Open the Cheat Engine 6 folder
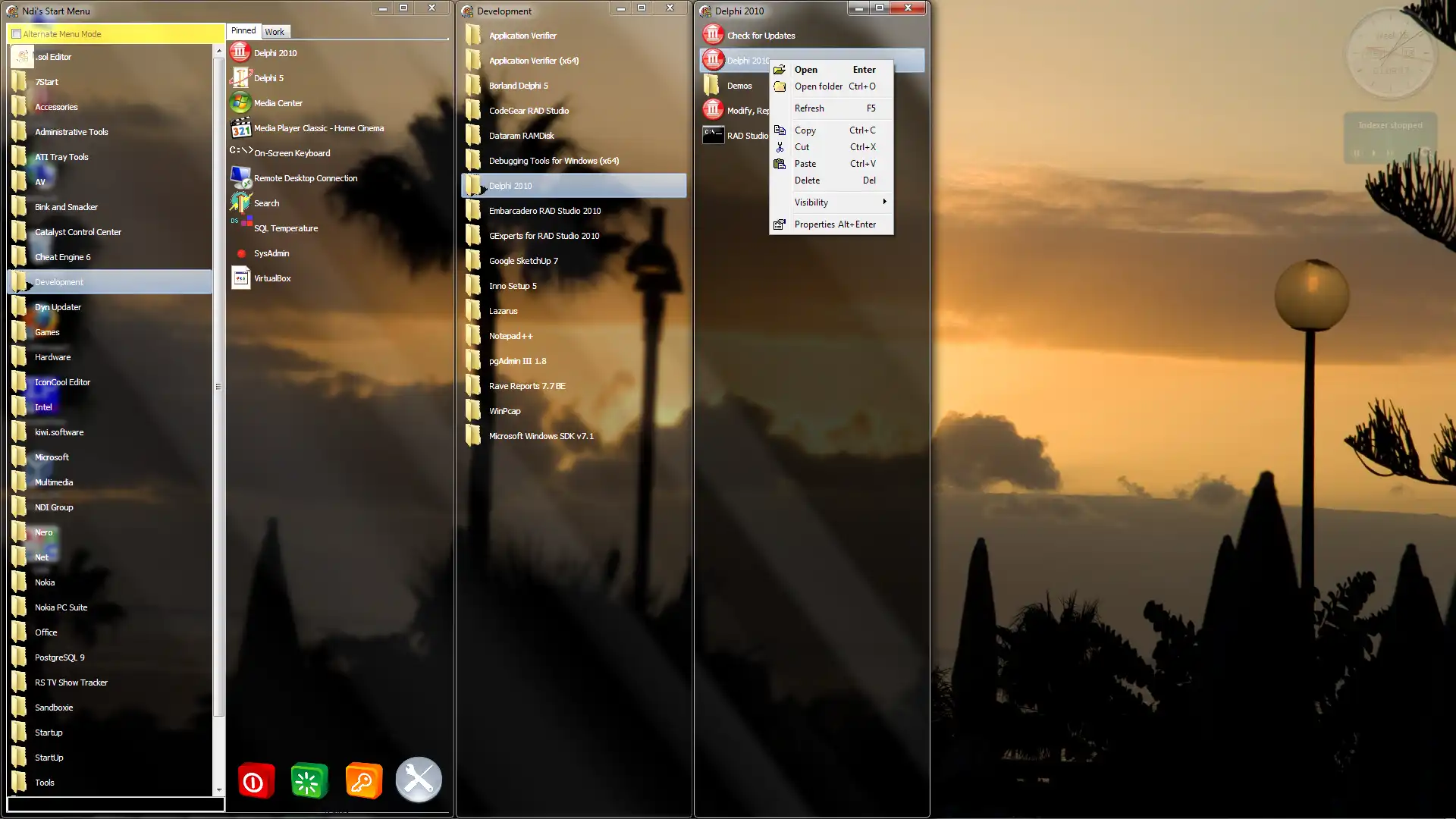 110,257
